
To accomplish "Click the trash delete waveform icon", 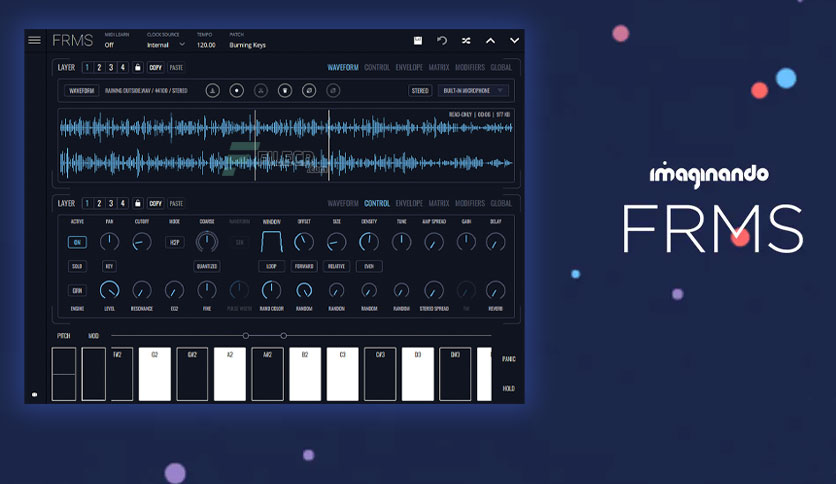I will point(285,91).
